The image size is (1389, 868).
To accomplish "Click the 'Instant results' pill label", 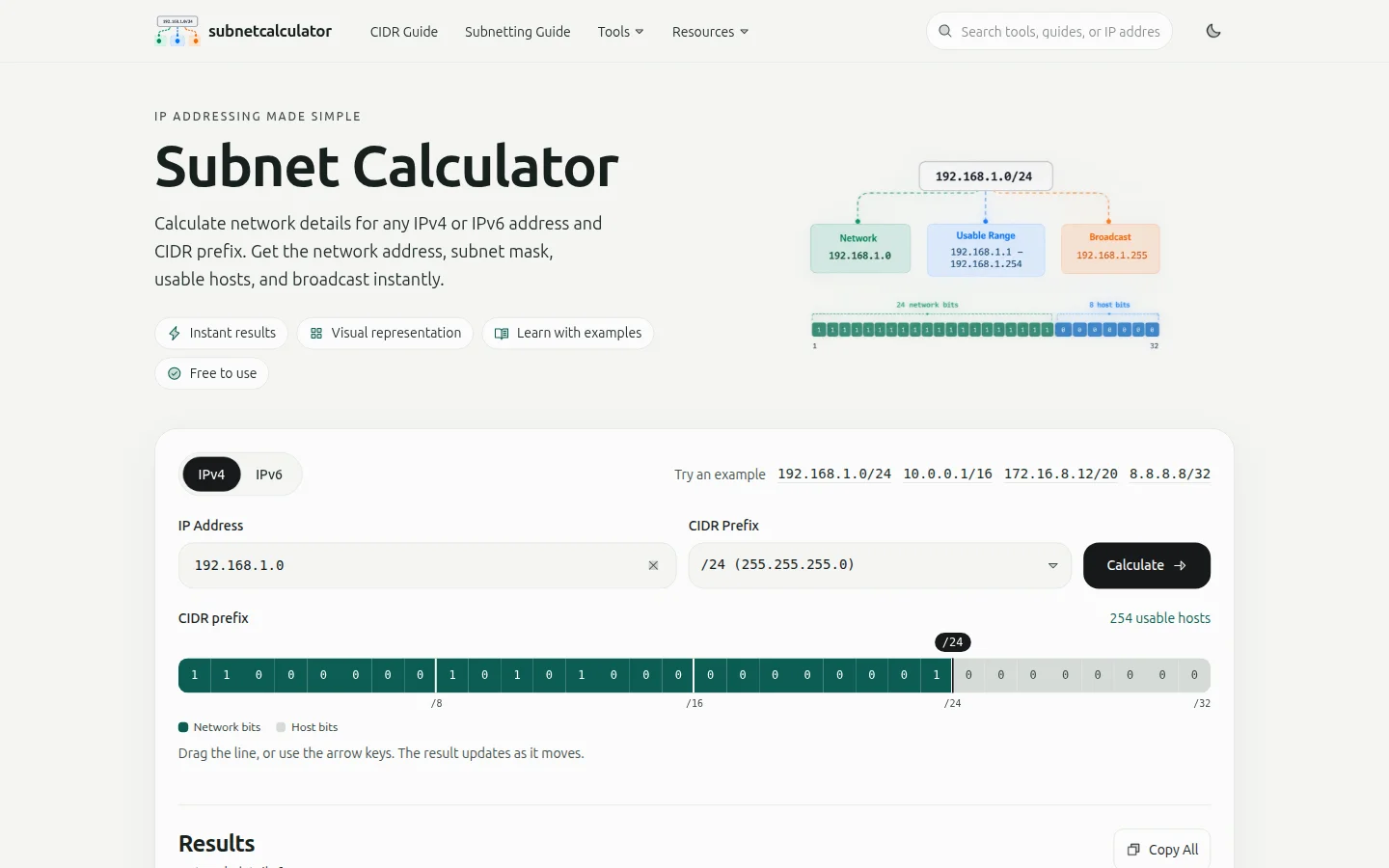I will (x=232, y=333).
